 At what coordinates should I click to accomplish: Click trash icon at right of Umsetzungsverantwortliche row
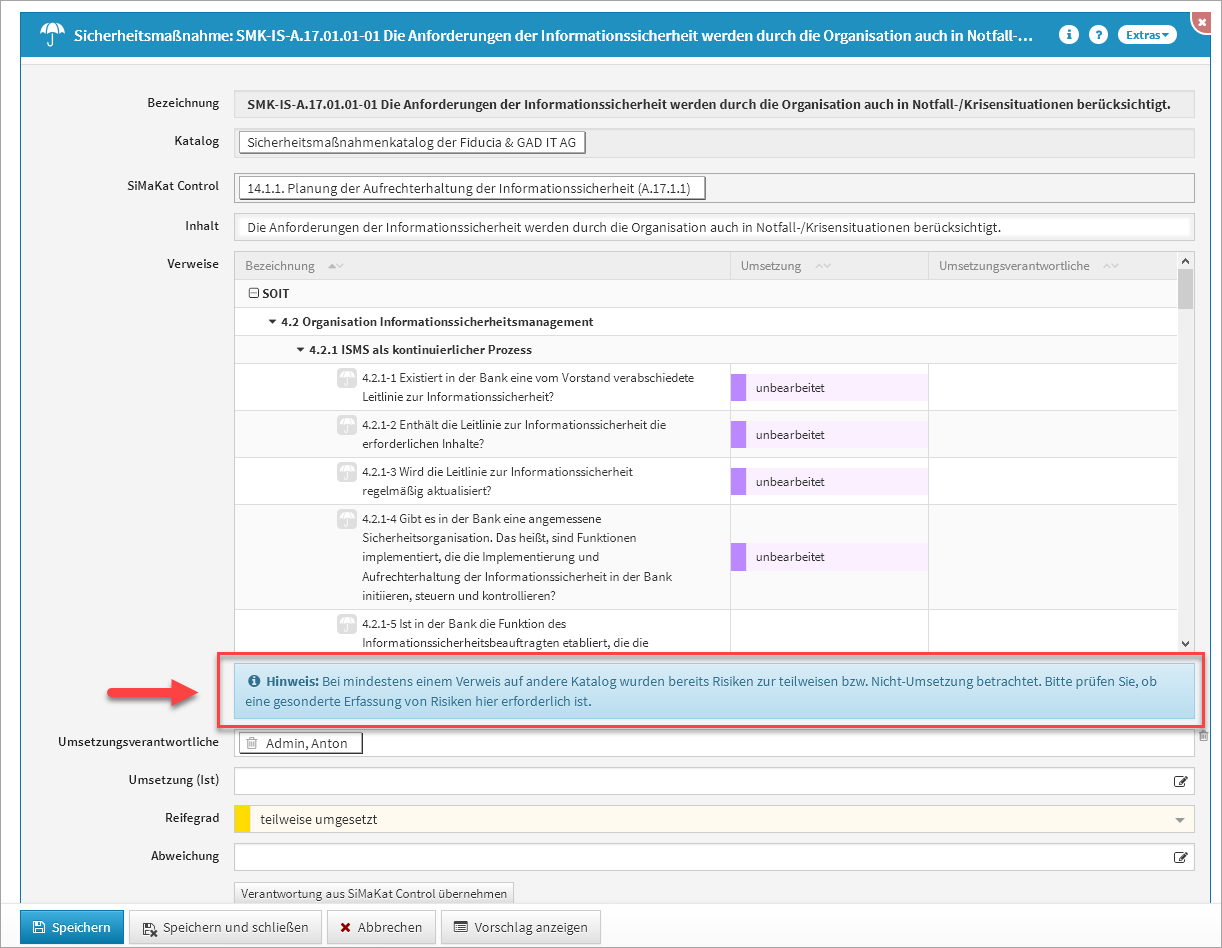(x=1204, y=736)
